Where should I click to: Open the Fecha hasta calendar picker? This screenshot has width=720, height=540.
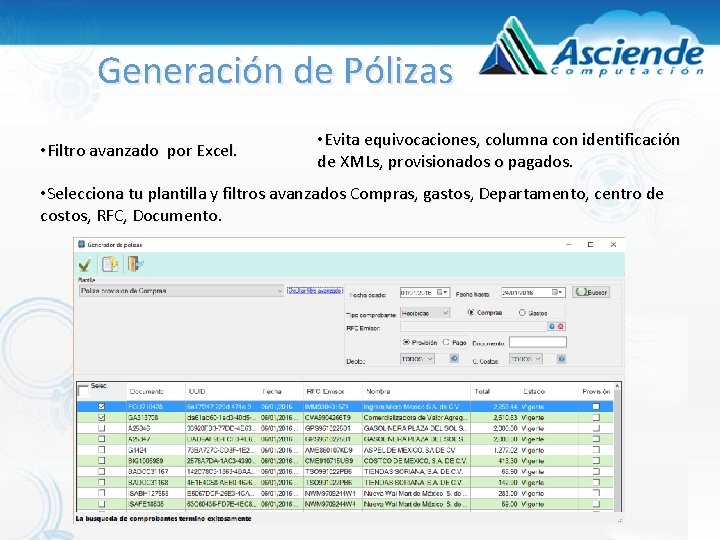coord(557,292)
